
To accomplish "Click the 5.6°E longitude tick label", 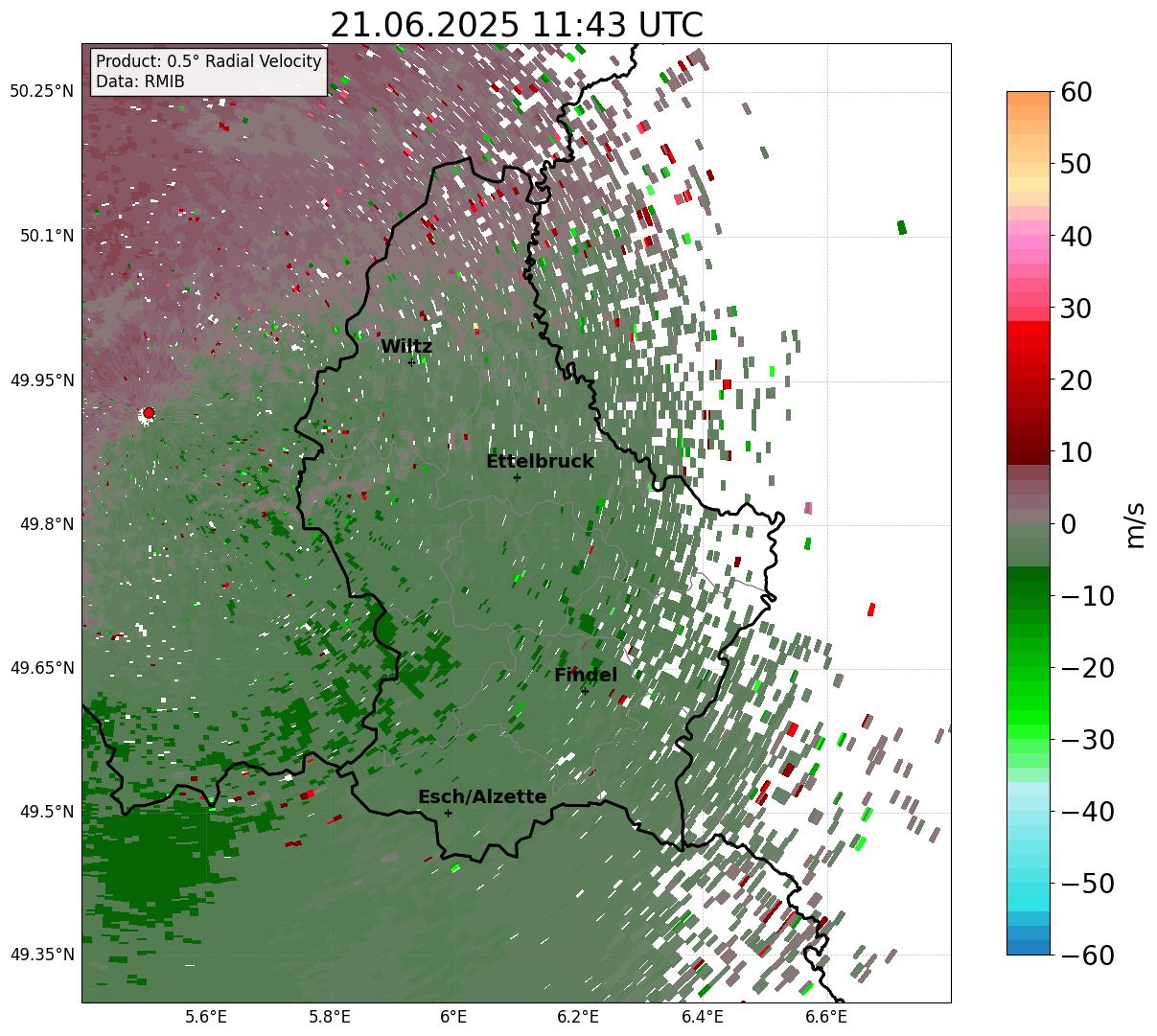I will 206,1018.
